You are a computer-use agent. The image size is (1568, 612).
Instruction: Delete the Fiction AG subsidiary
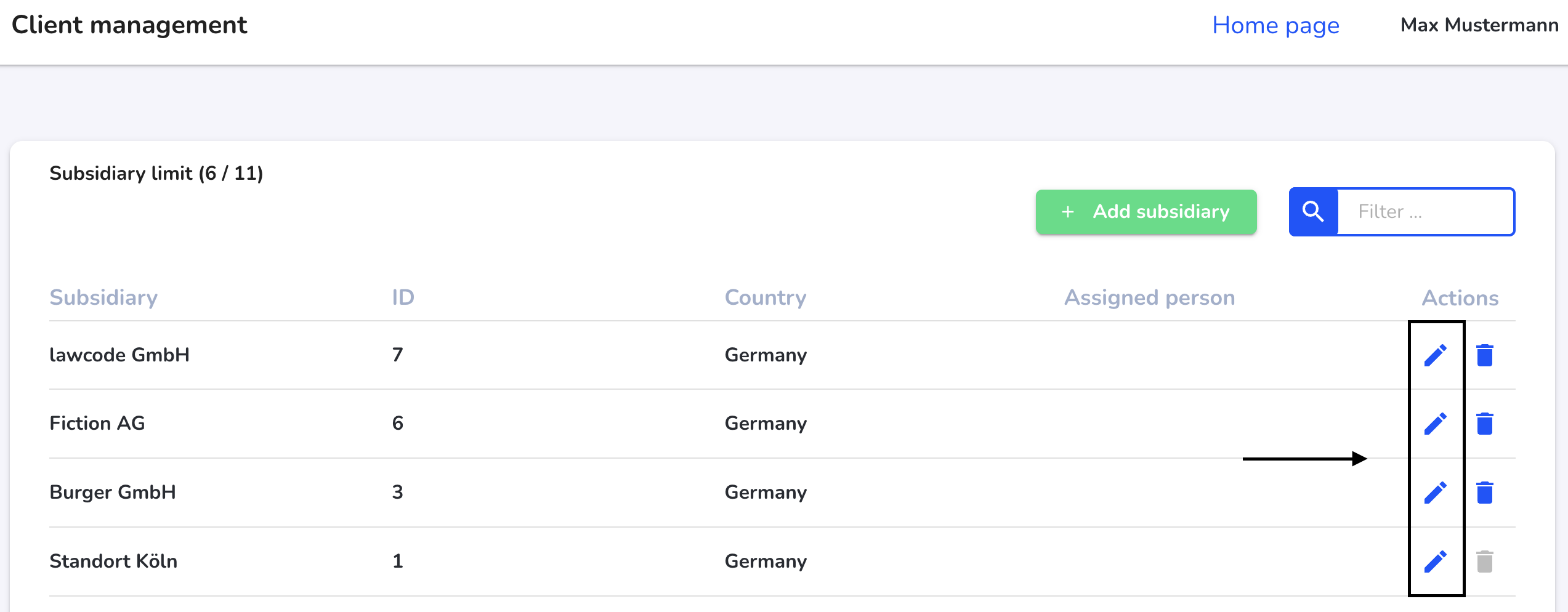coord(1485,424)
